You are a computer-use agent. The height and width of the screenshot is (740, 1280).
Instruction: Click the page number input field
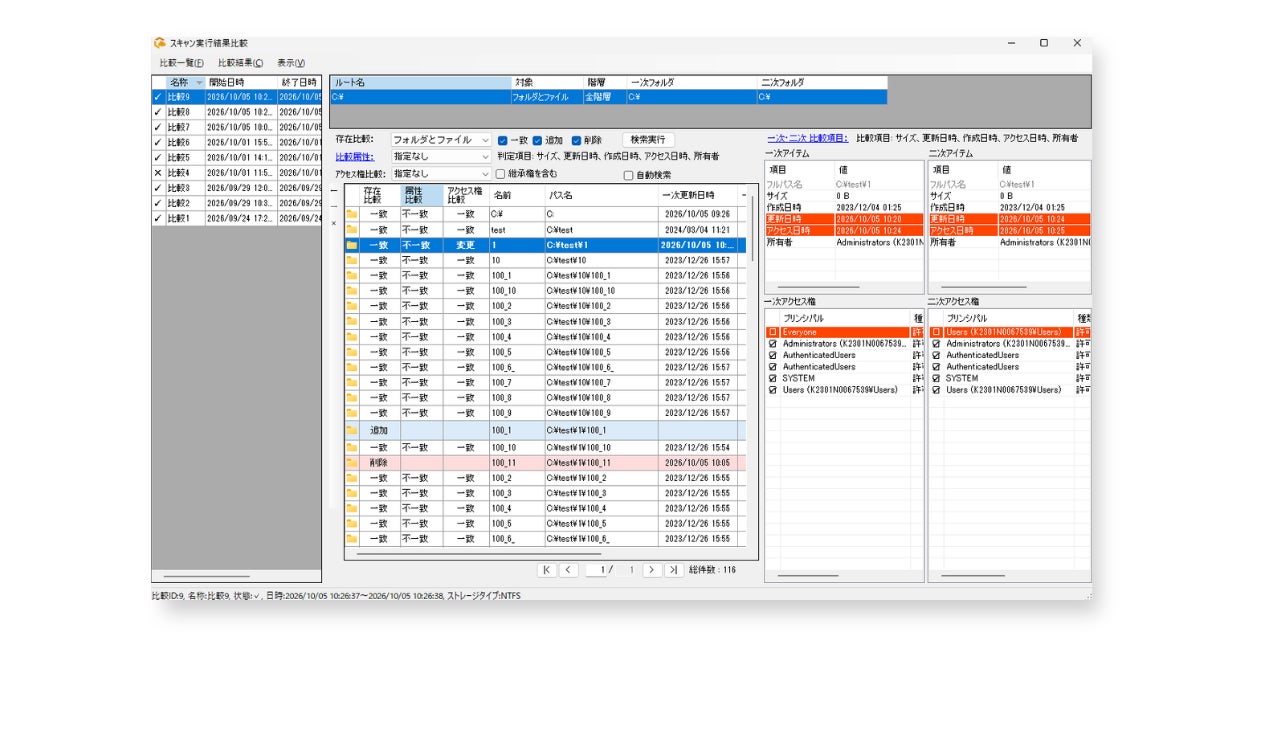click(598, 570)
